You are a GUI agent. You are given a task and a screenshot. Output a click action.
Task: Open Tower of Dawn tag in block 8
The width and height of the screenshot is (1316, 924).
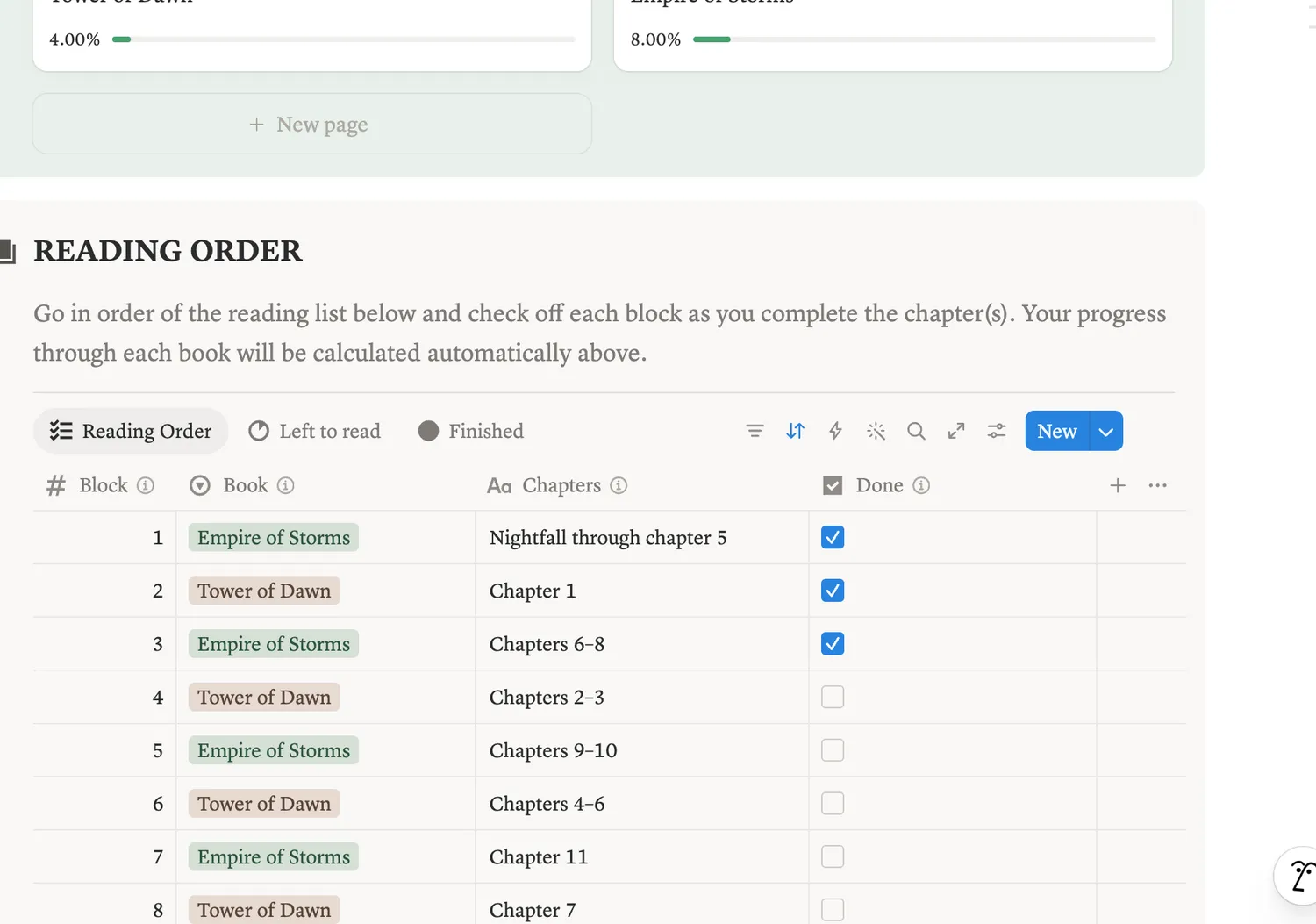click(264, 910)
